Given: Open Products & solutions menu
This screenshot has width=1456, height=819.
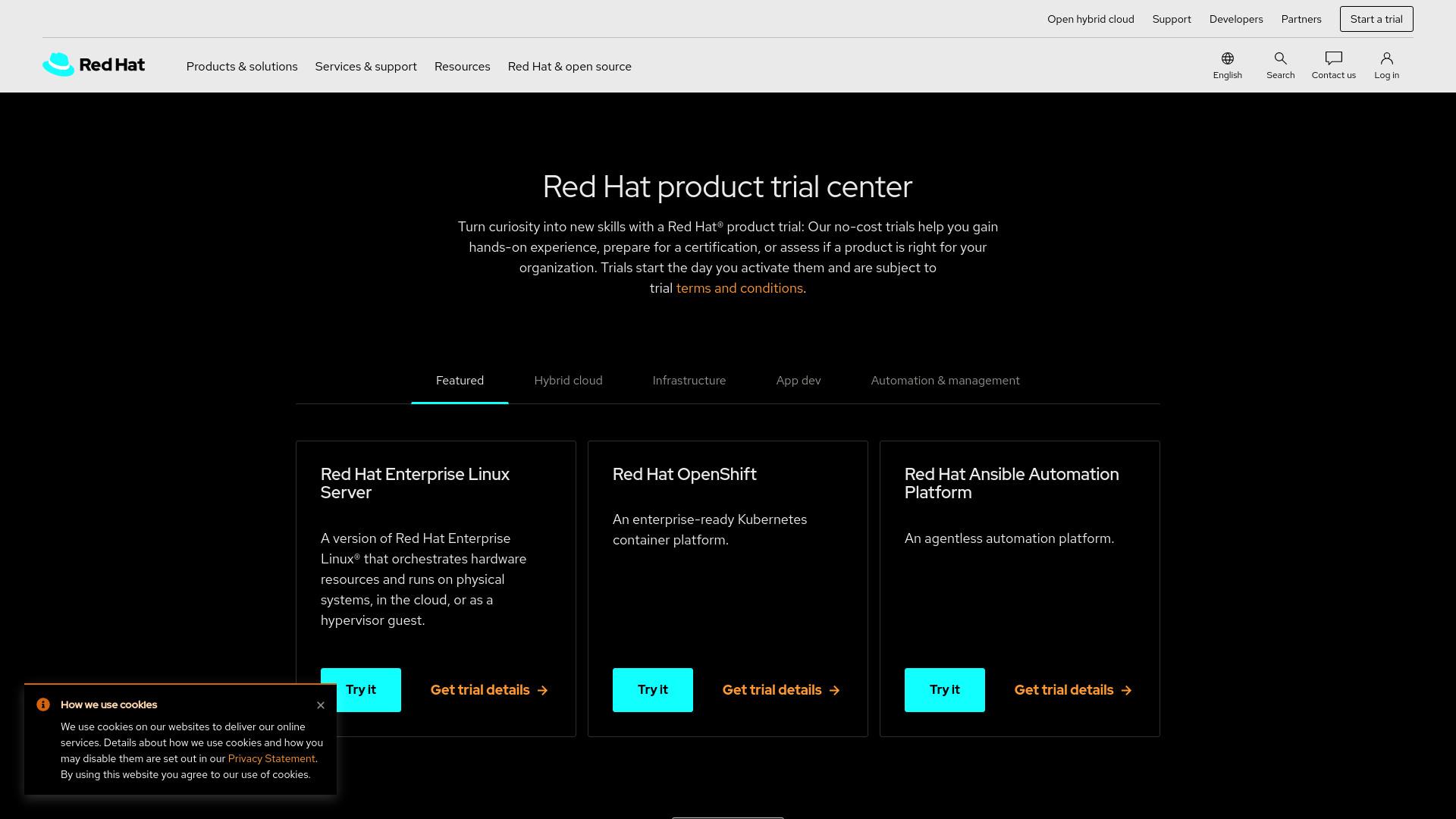Looking at the screenshot, I should tap(242, 67).
